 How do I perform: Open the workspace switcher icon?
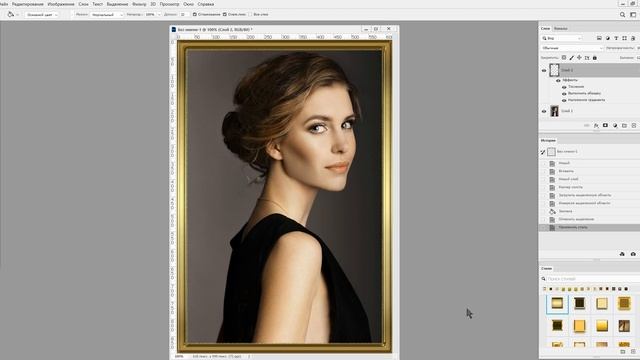coord(633,15)
